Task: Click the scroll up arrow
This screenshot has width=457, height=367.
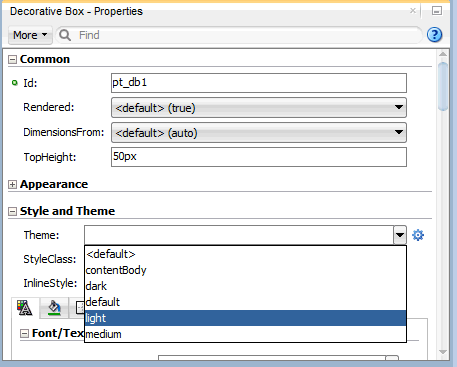Action: point(443,54)
